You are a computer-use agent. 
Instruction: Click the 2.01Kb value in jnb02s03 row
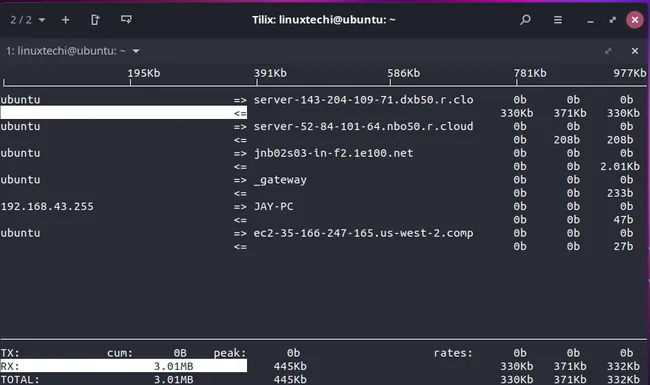[x=620, y=167]
